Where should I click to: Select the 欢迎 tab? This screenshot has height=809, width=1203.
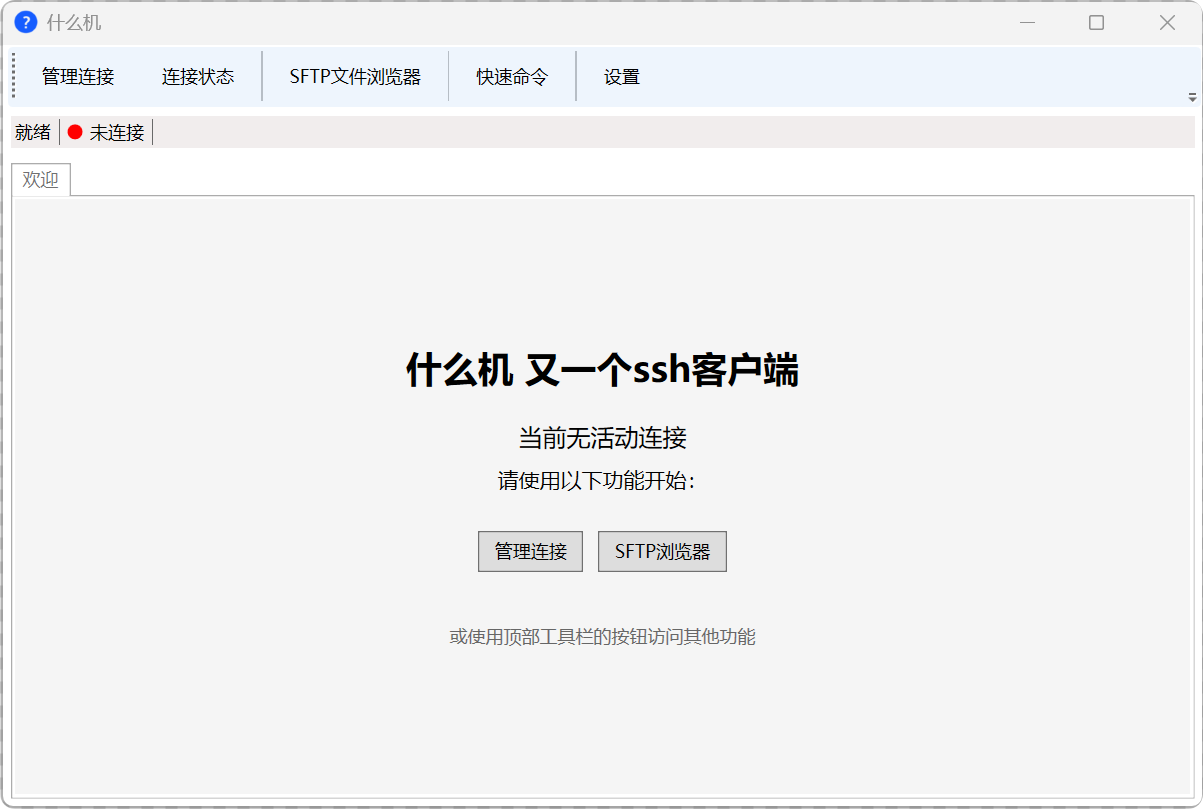point(41,180)
